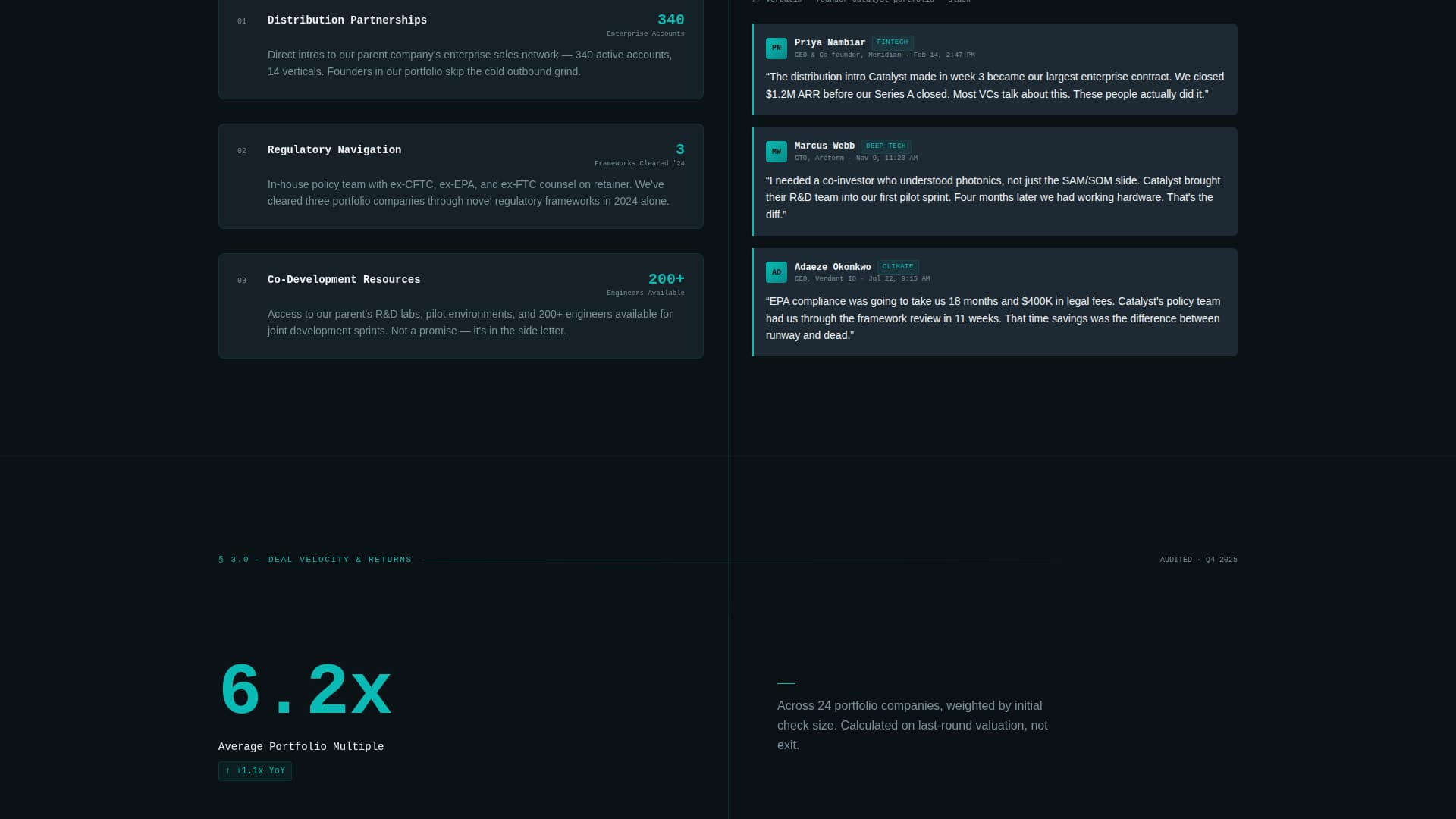1456x819 pixels.
Task: Click the 03 index number
Action: 242,281
